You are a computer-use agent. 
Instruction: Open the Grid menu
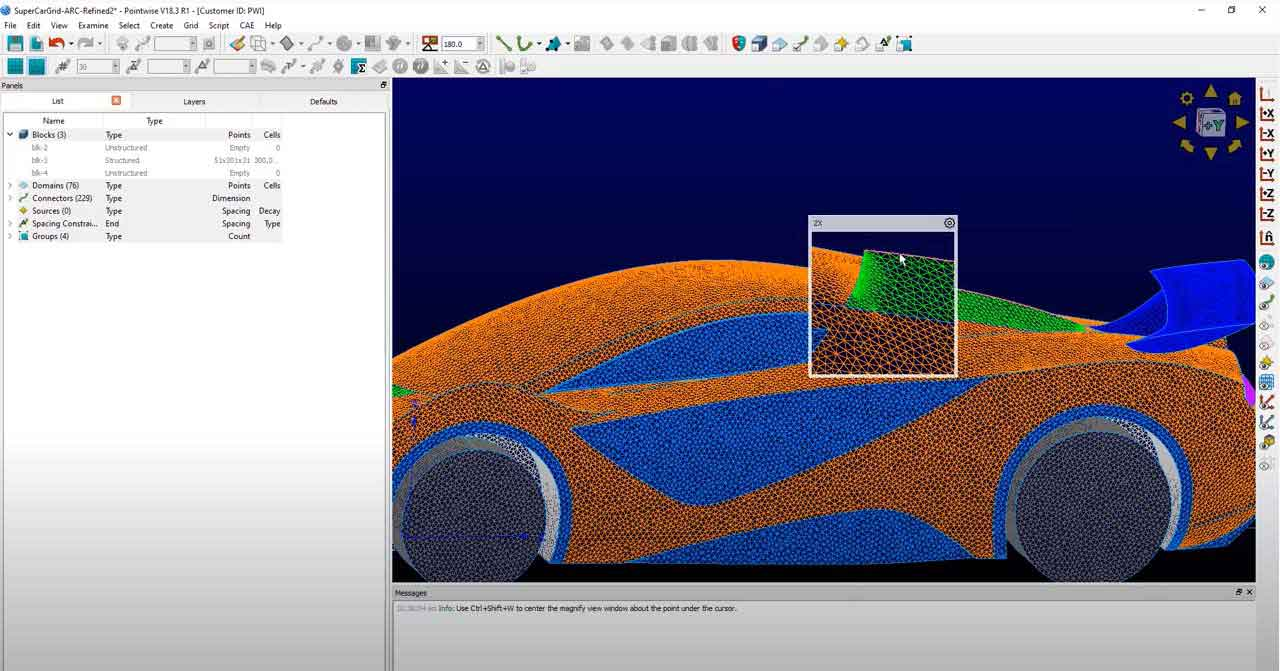click(190, 25)
